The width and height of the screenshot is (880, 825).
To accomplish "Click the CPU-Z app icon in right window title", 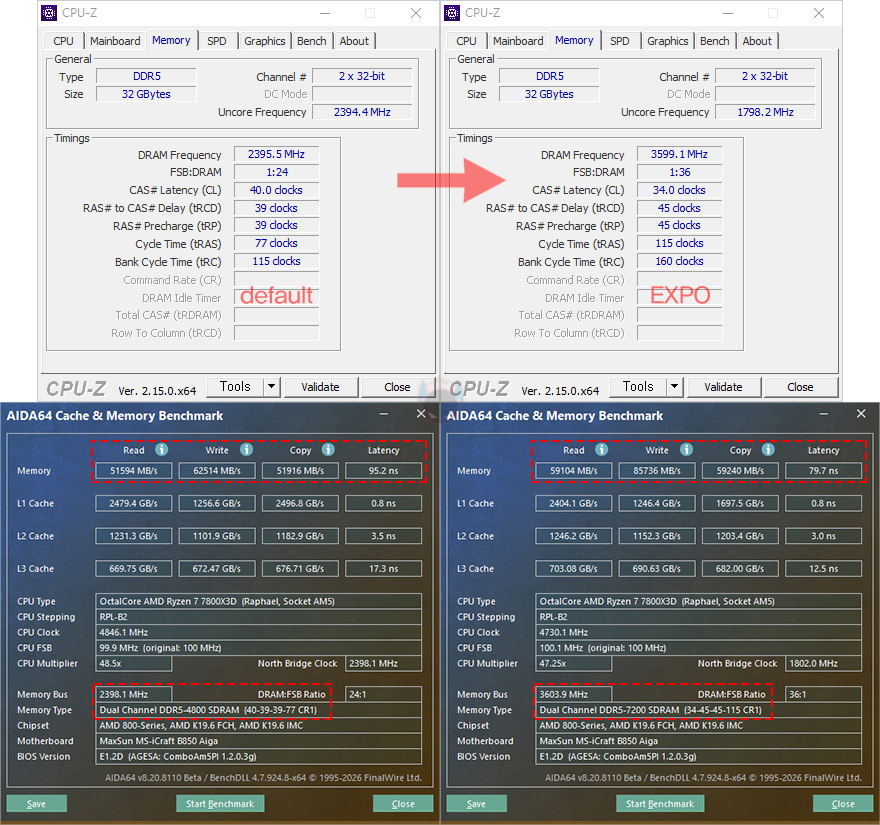I will (452, 13).
